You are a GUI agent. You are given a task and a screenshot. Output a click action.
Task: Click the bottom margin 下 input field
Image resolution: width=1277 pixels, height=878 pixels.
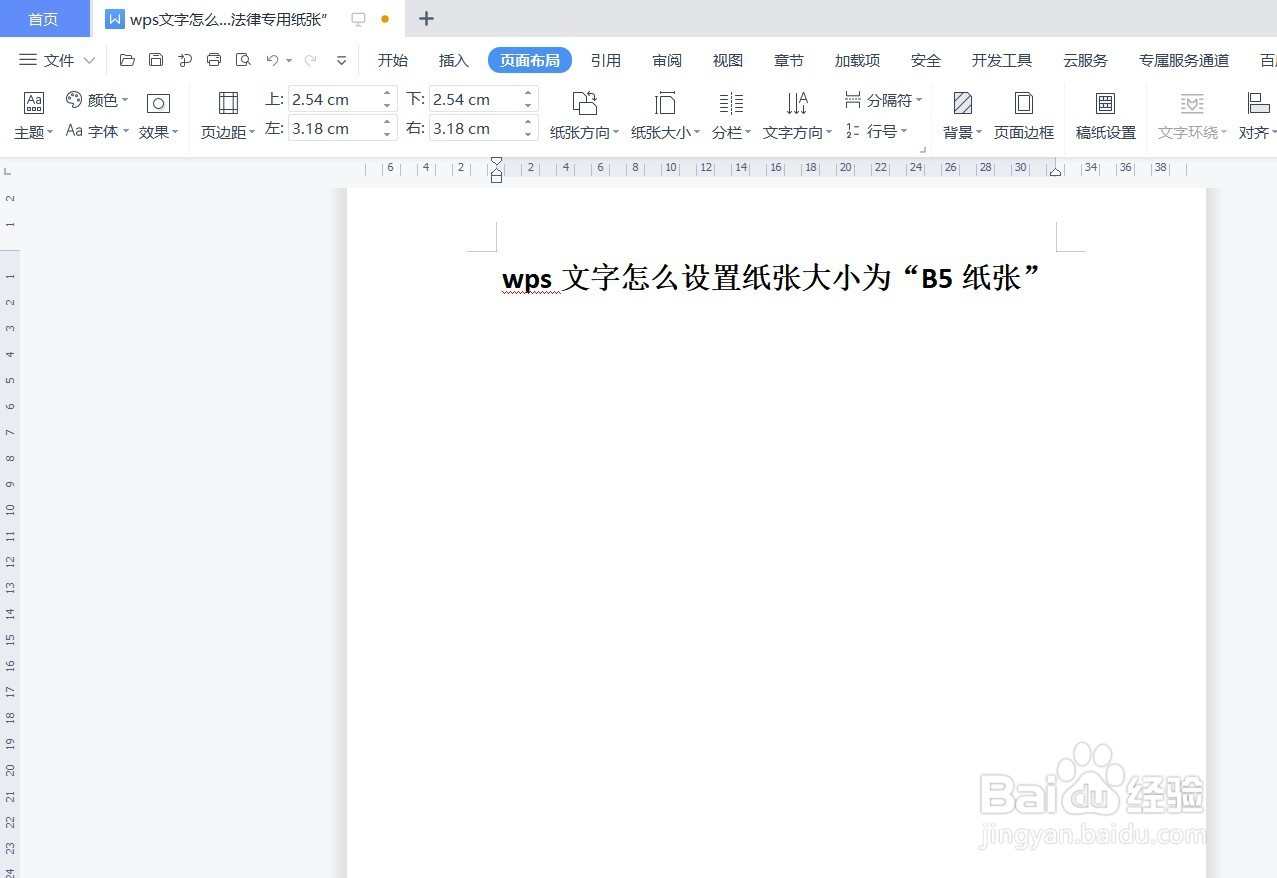click(474, 99)
